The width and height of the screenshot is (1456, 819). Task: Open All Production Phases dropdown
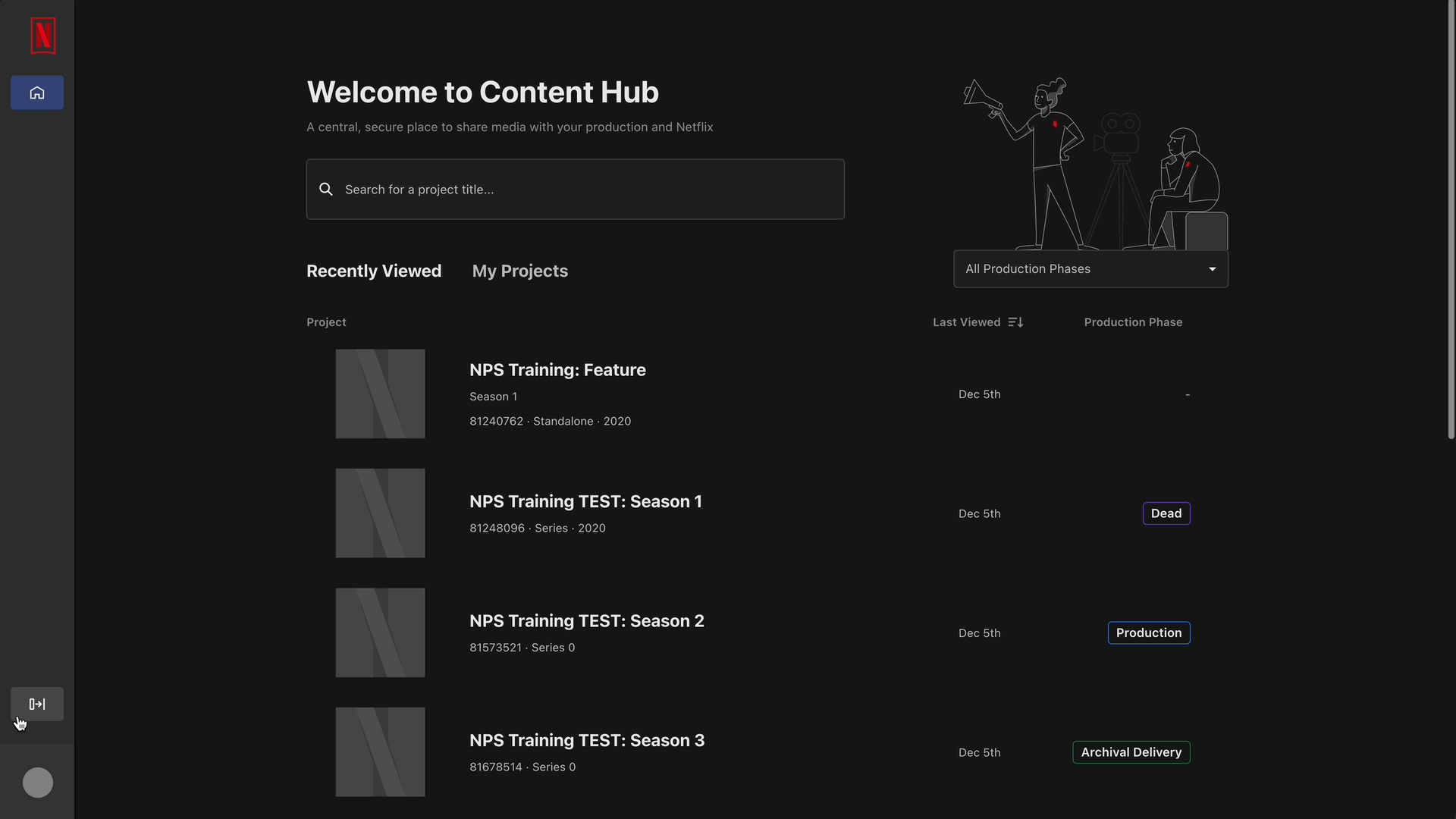1090,269
